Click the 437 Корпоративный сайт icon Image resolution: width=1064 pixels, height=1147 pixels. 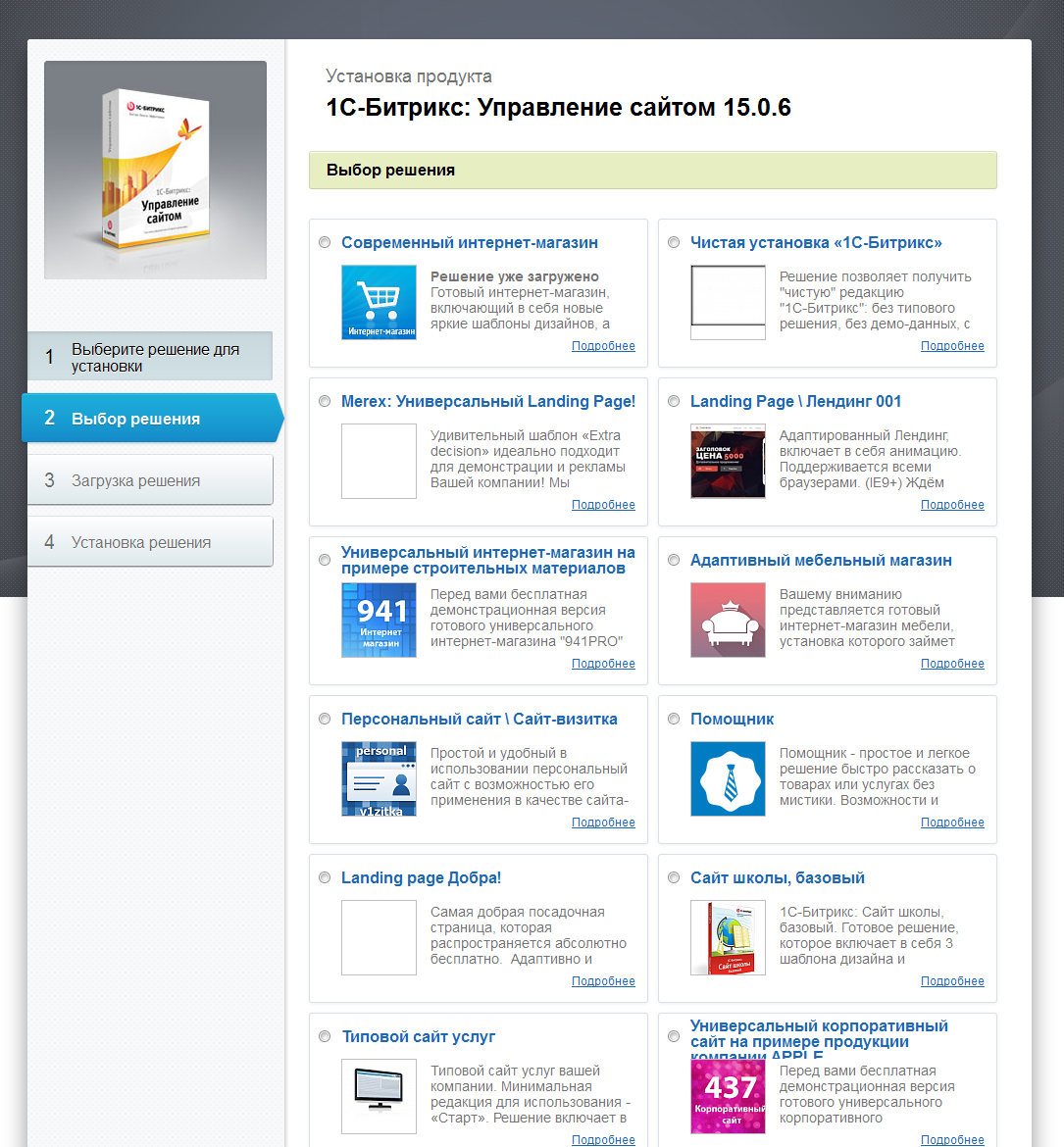click(x=728, y=1096)
